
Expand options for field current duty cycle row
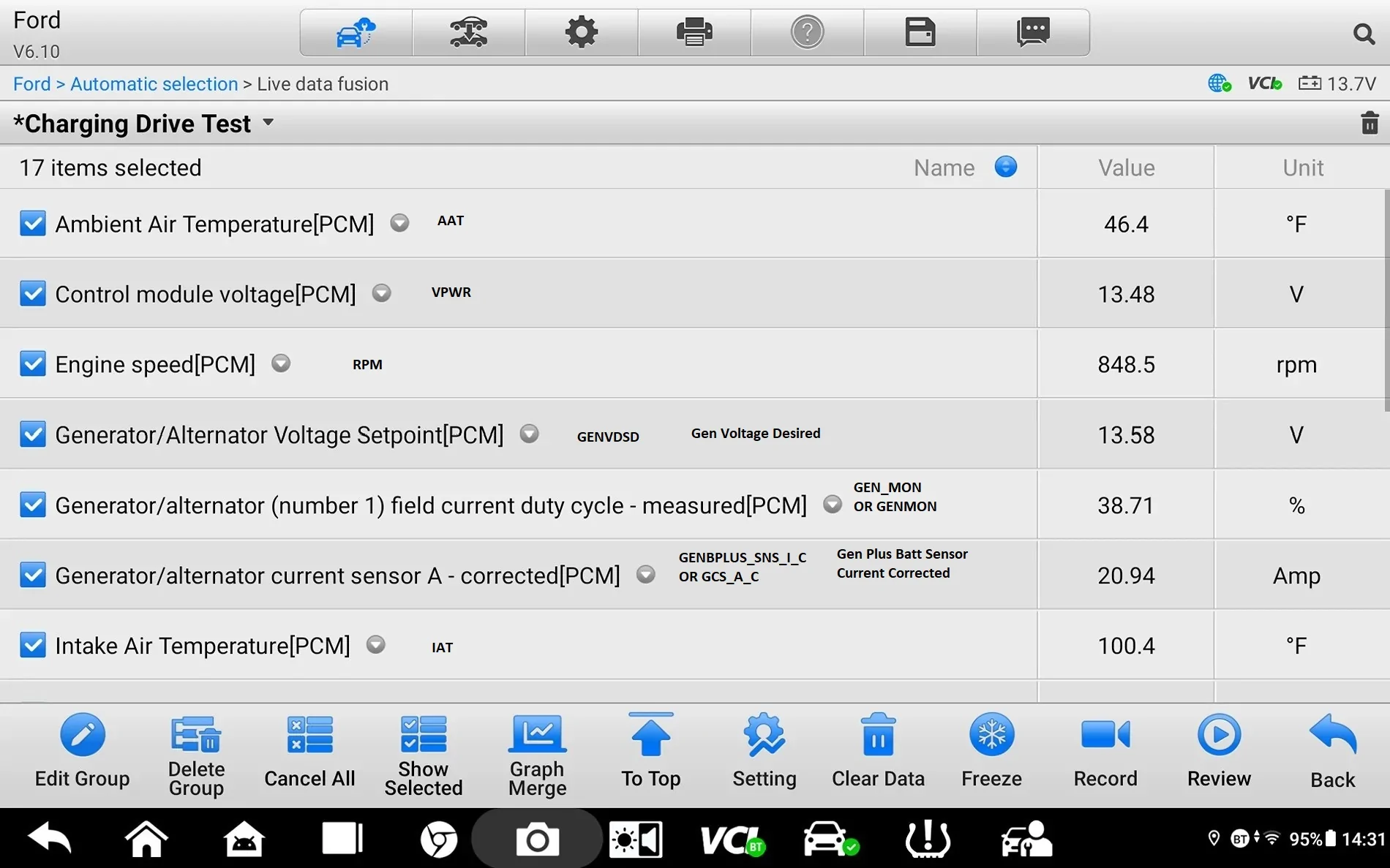pyautogui.click(x=833, y=504)
